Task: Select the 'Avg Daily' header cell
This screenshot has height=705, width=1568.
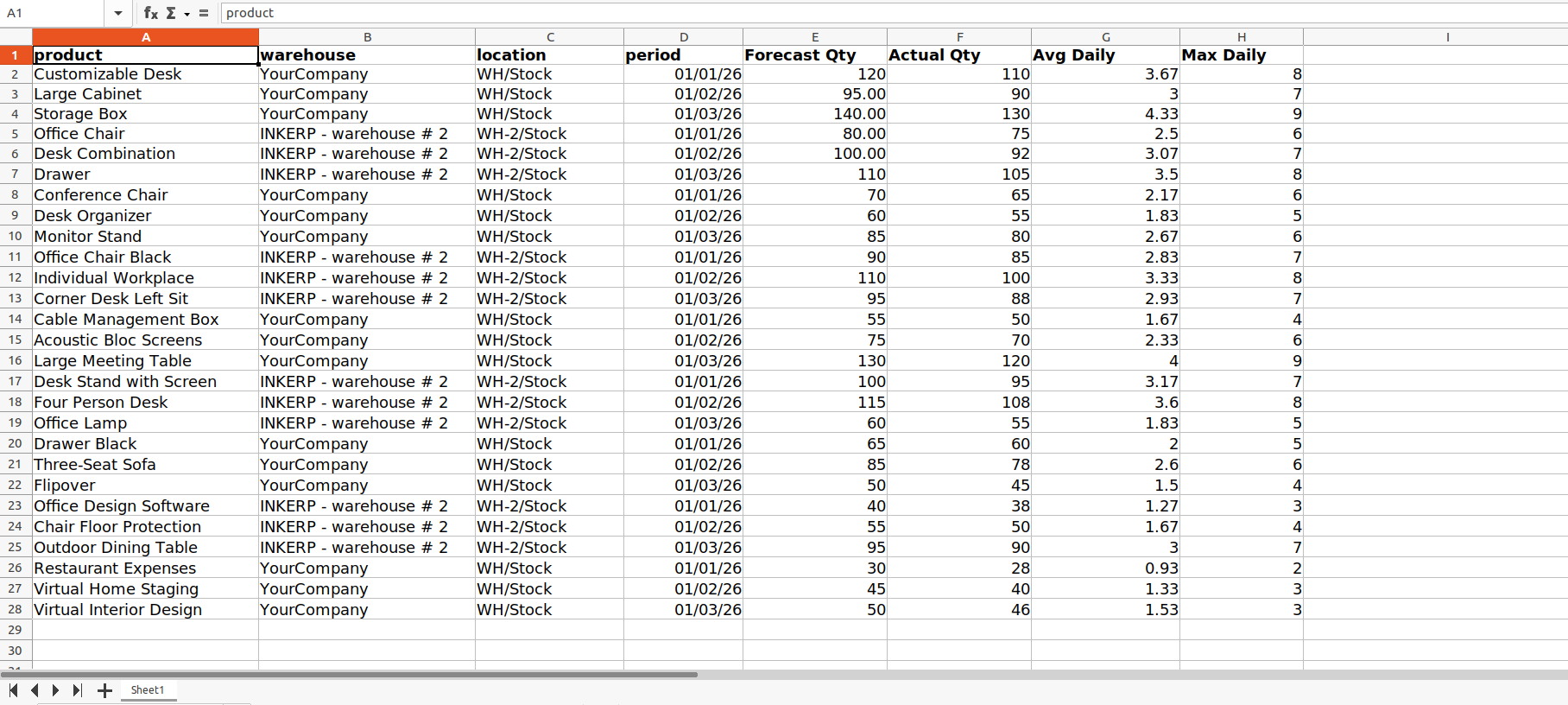Action: pos(1106,55)
